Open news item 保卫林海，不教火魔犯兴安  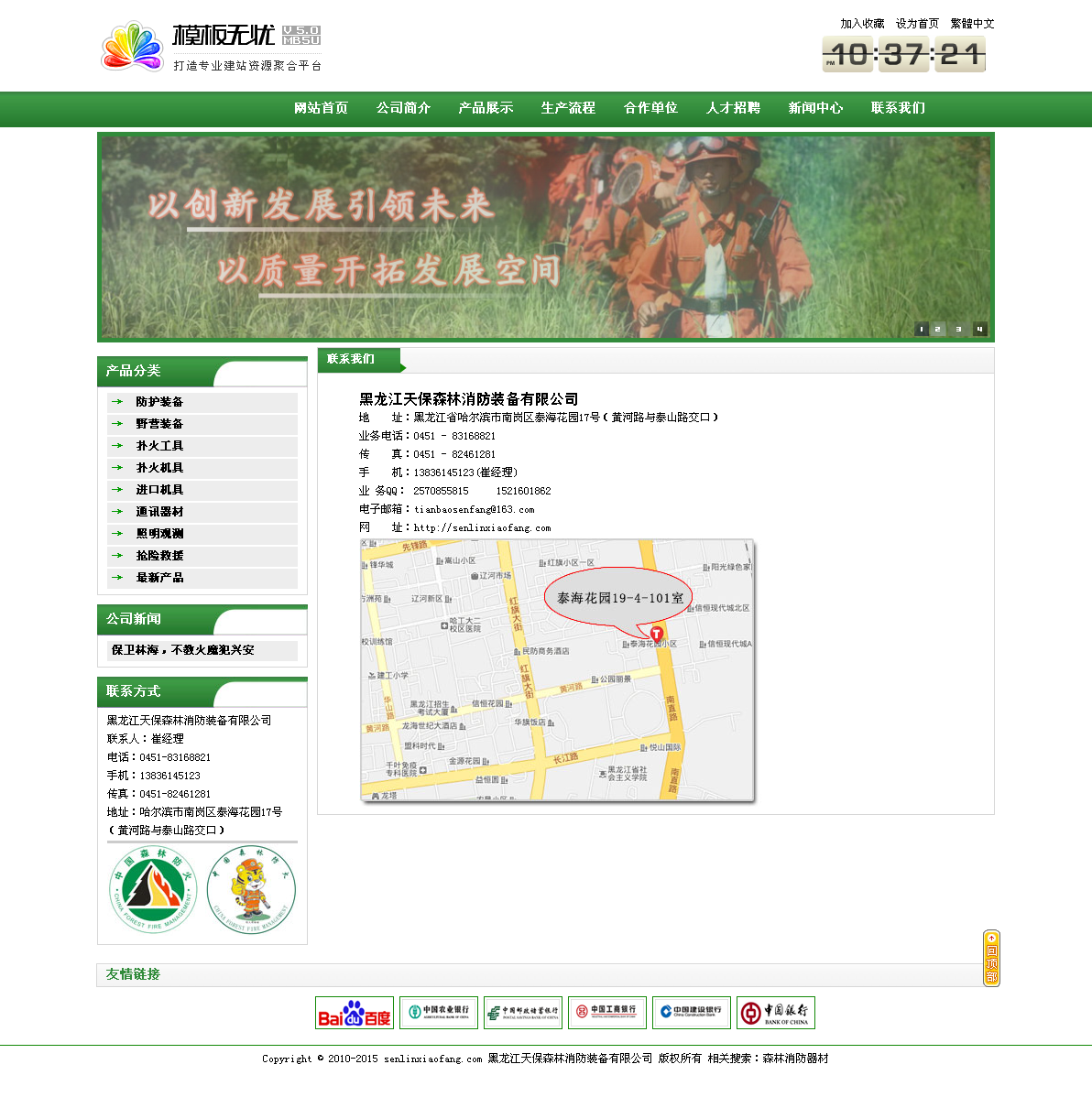183,650
